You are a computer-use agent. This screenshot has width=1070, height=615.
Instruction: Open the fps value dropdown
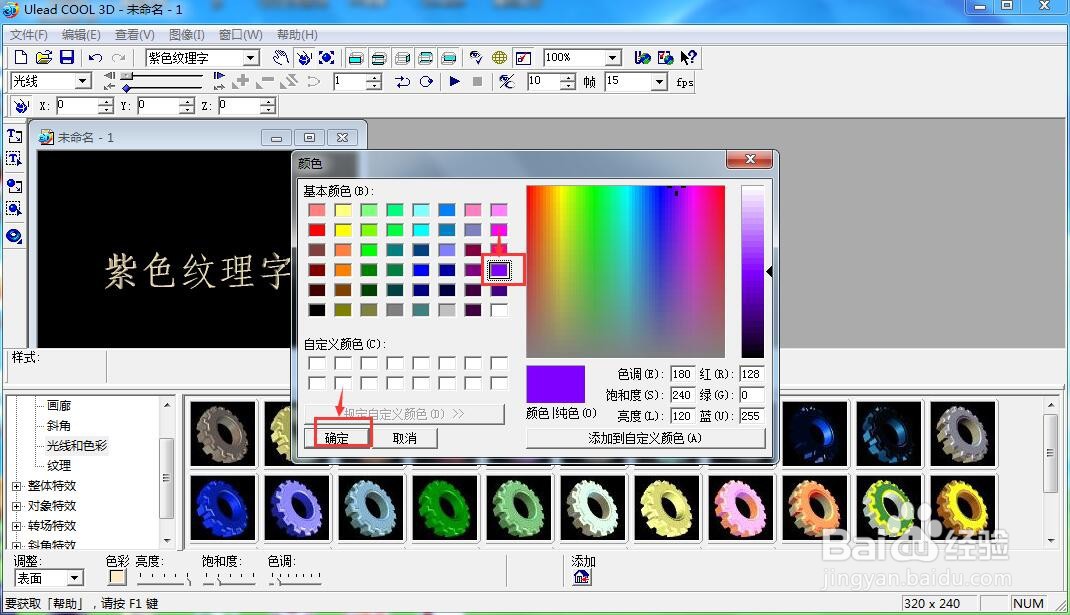[x=659, y=82]
